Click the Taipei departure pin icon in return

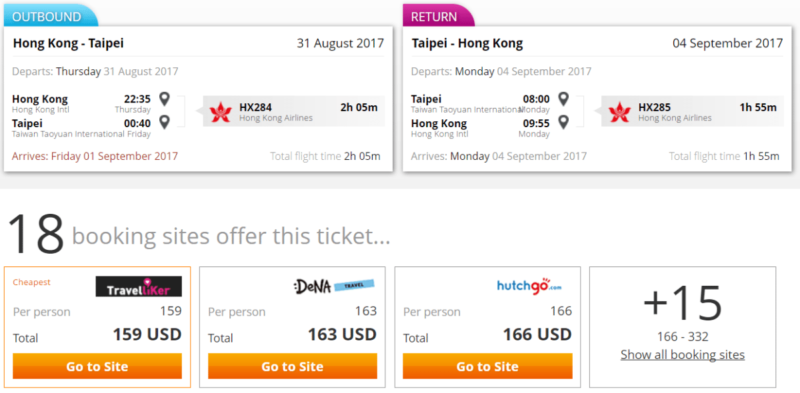[563, 99]
